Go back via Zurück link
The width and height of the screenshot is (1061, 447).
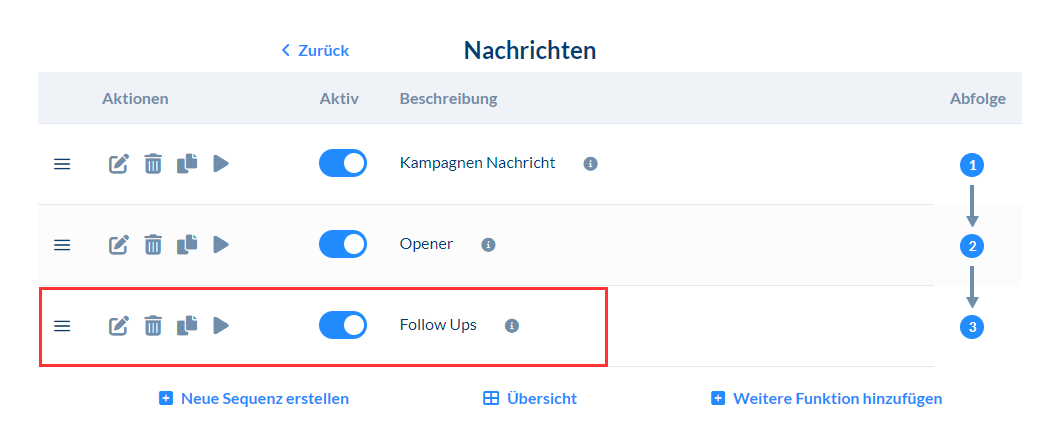(x=315, y=50)
